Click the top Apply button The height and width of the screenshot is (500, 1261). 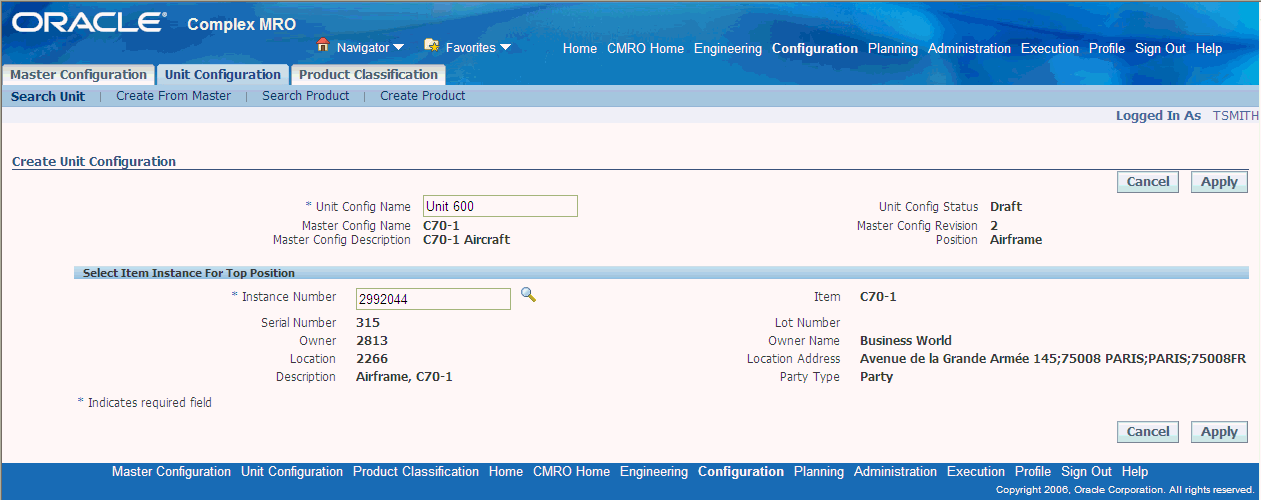click(x=1219, y=182)
